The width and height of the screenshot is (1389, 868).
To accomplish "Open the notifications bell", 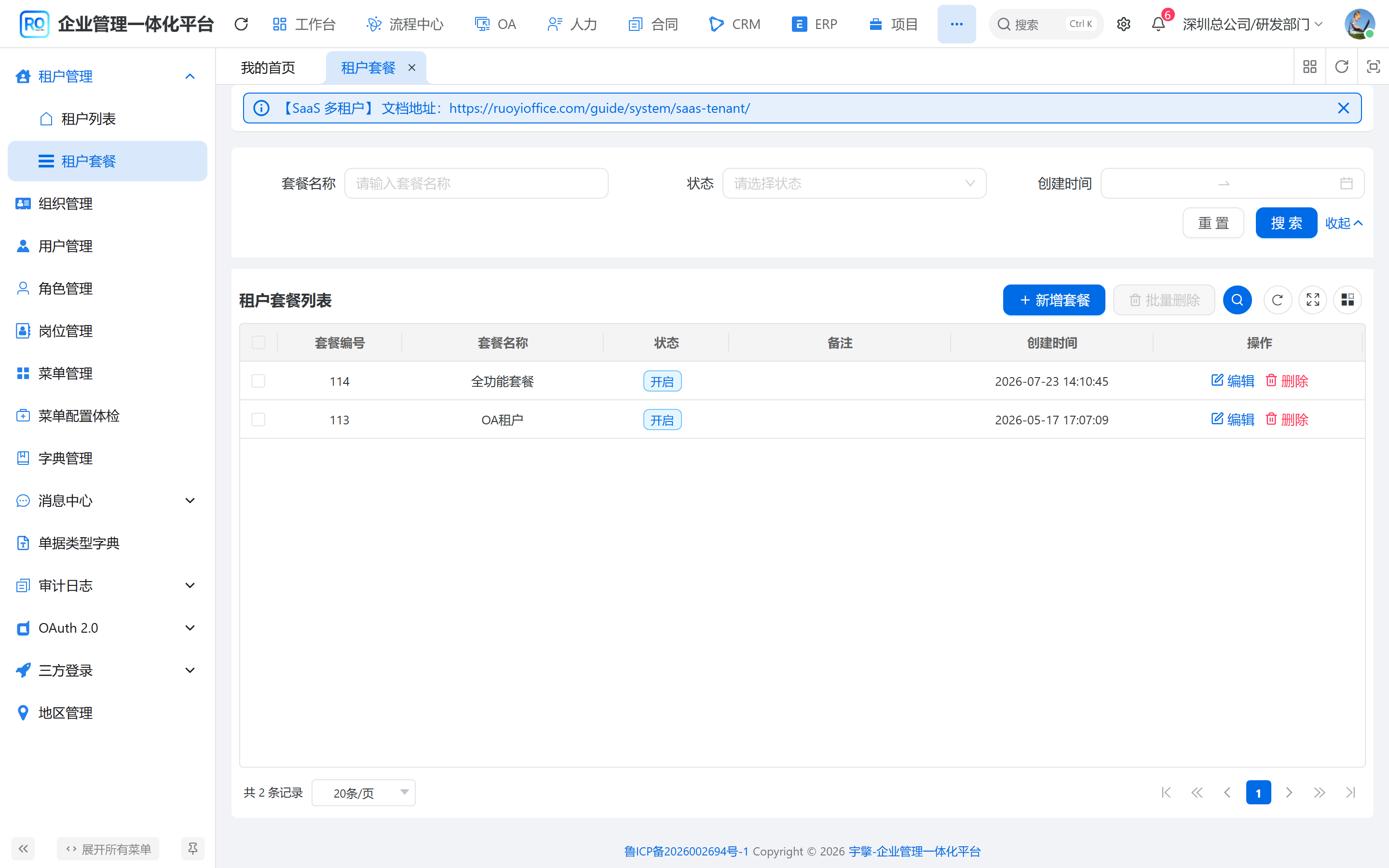I will (1158, 24).
